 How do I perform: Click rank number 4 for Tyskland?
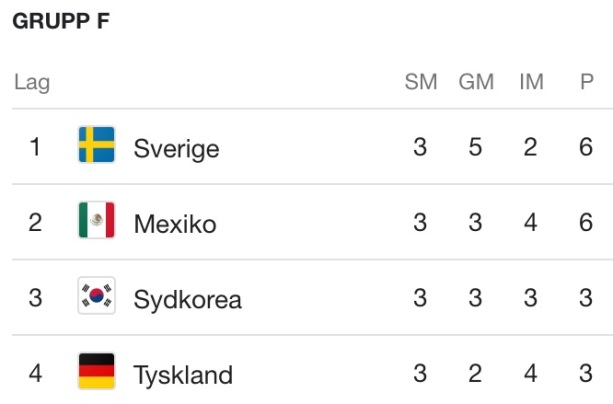click(35, 373)
